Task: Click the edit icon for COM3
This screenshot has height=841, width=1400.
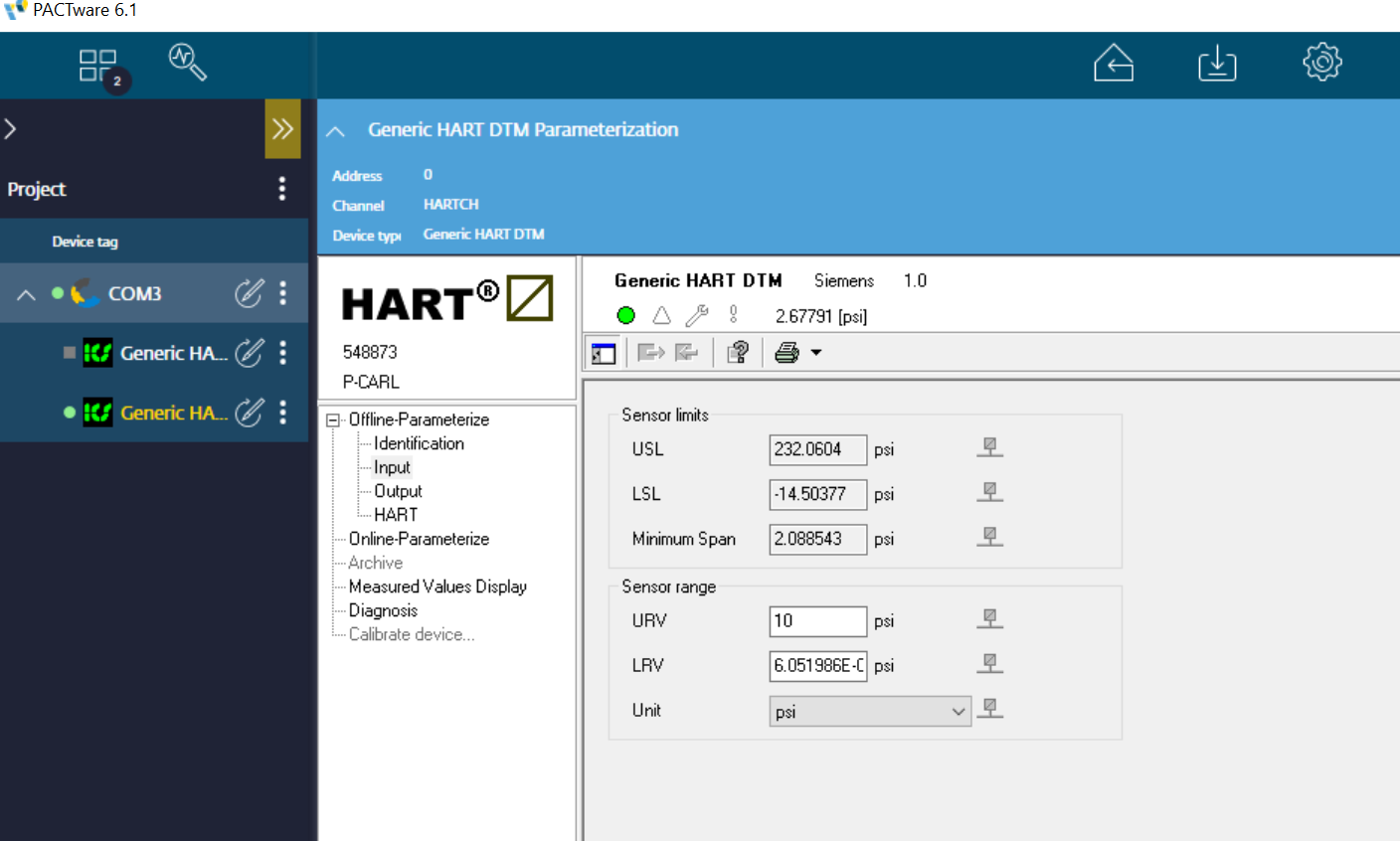Action: [249, 292]
